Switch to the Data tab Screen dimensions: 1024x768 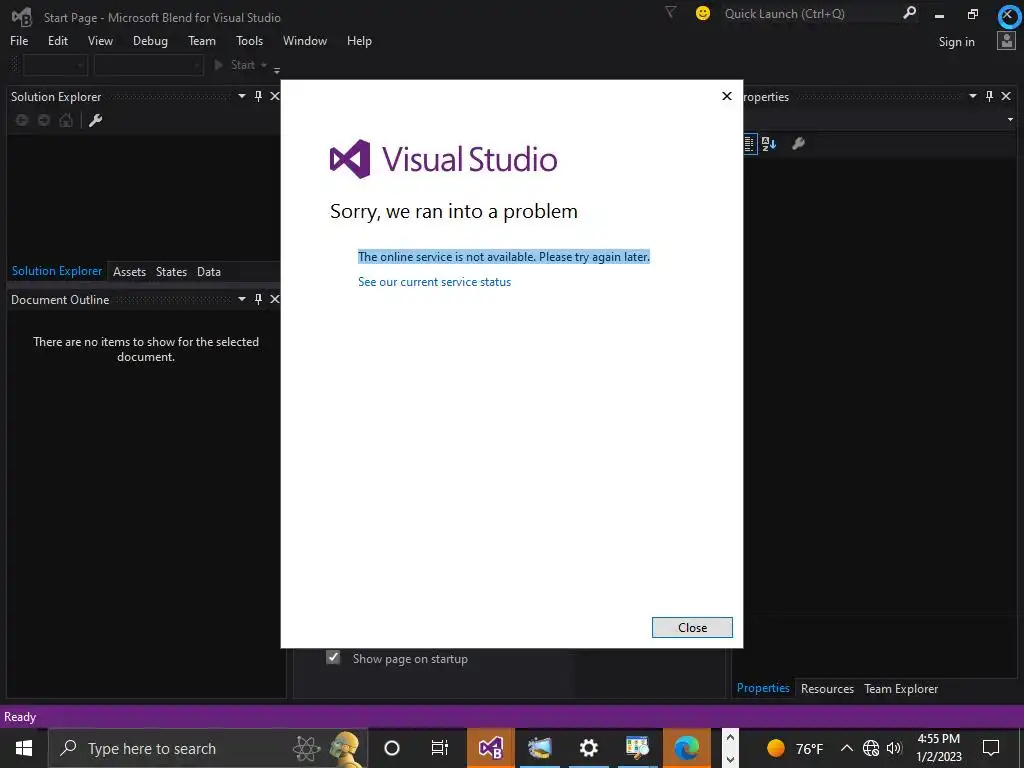(x=209, y=272)
